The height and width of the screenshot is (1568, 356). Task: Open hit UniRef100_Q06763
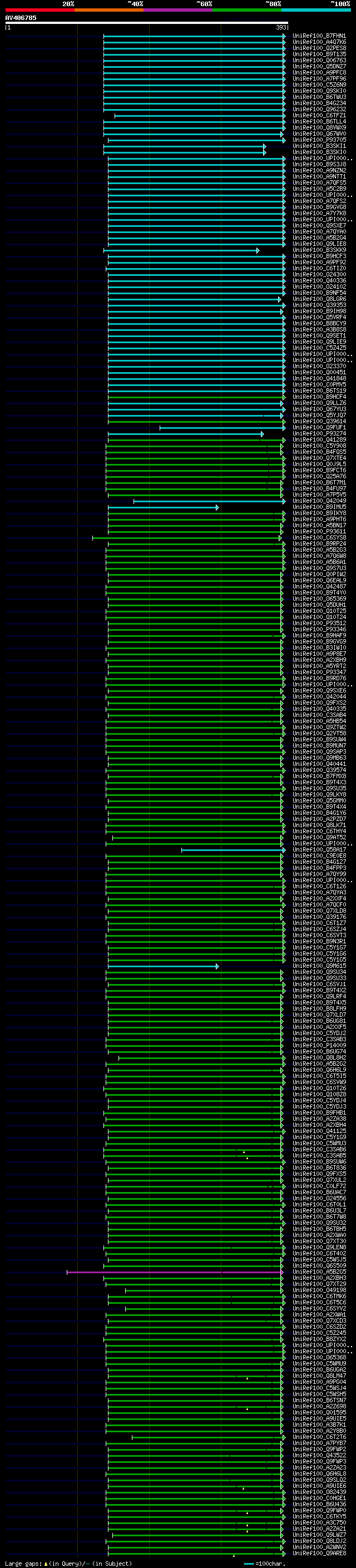pos(319,60)
